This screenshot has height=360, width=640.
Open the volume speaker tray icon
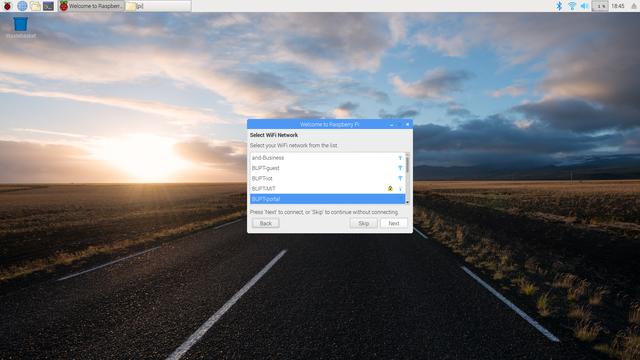click(584, 6)
